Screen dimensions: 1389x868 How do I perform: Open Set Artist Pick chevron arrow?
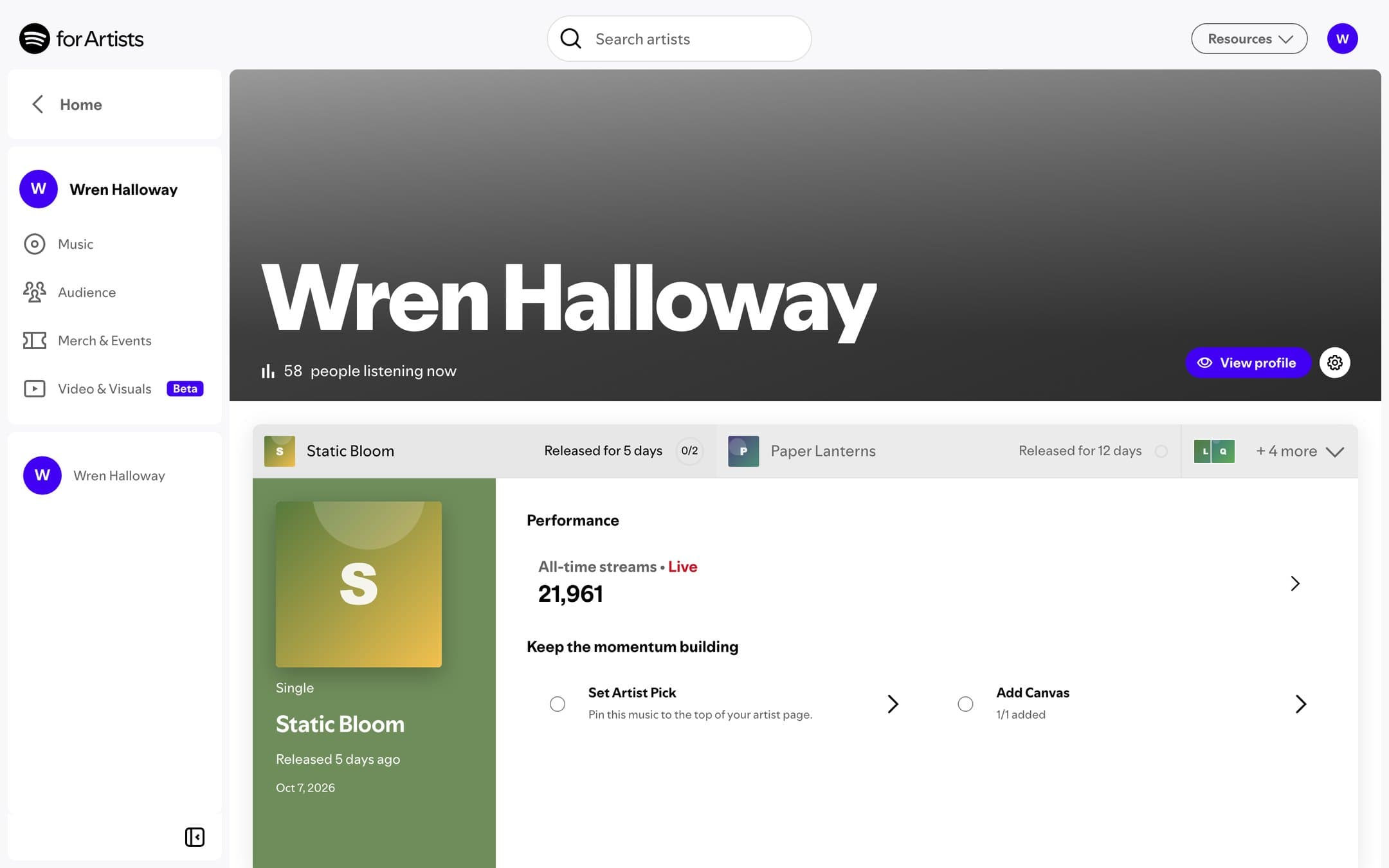click(893, 704)
